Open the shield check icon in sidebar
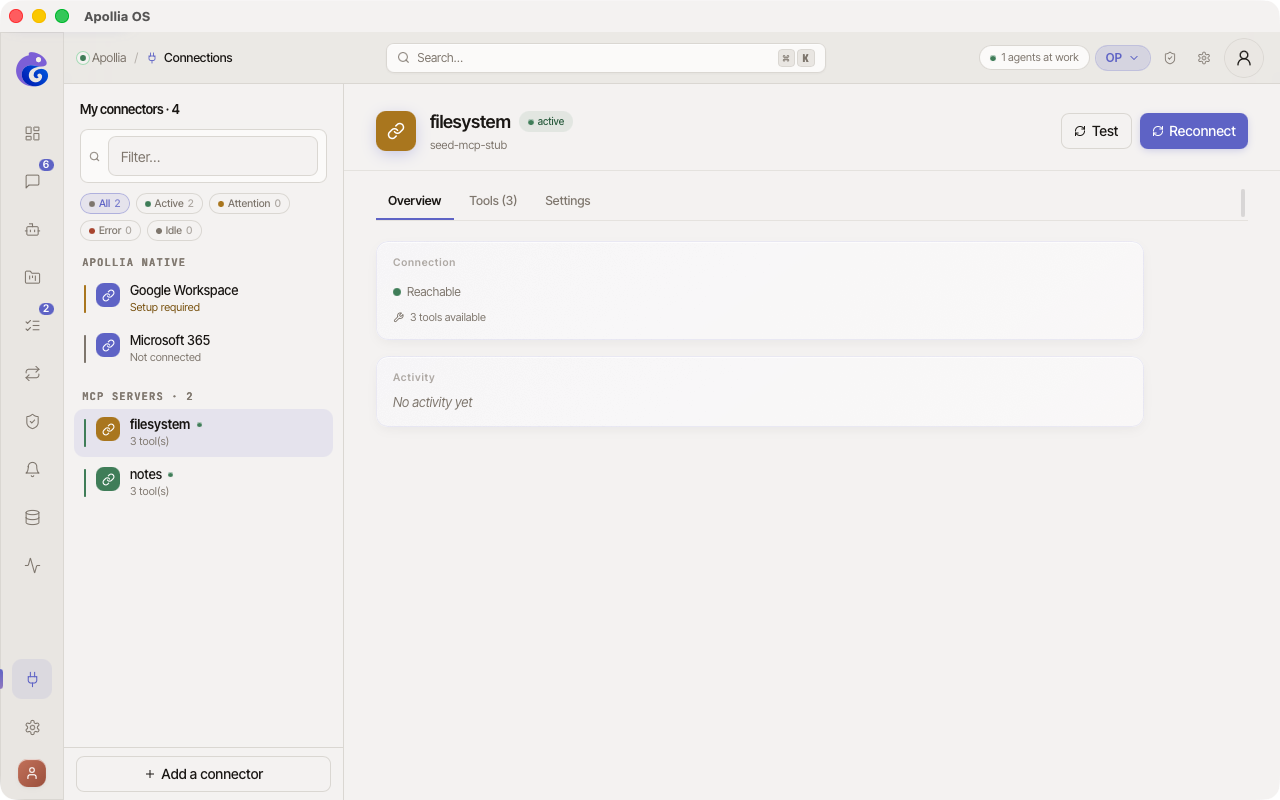Image resolution: width=1280 pixels, height=800 pixels. [x=32, y=421]
